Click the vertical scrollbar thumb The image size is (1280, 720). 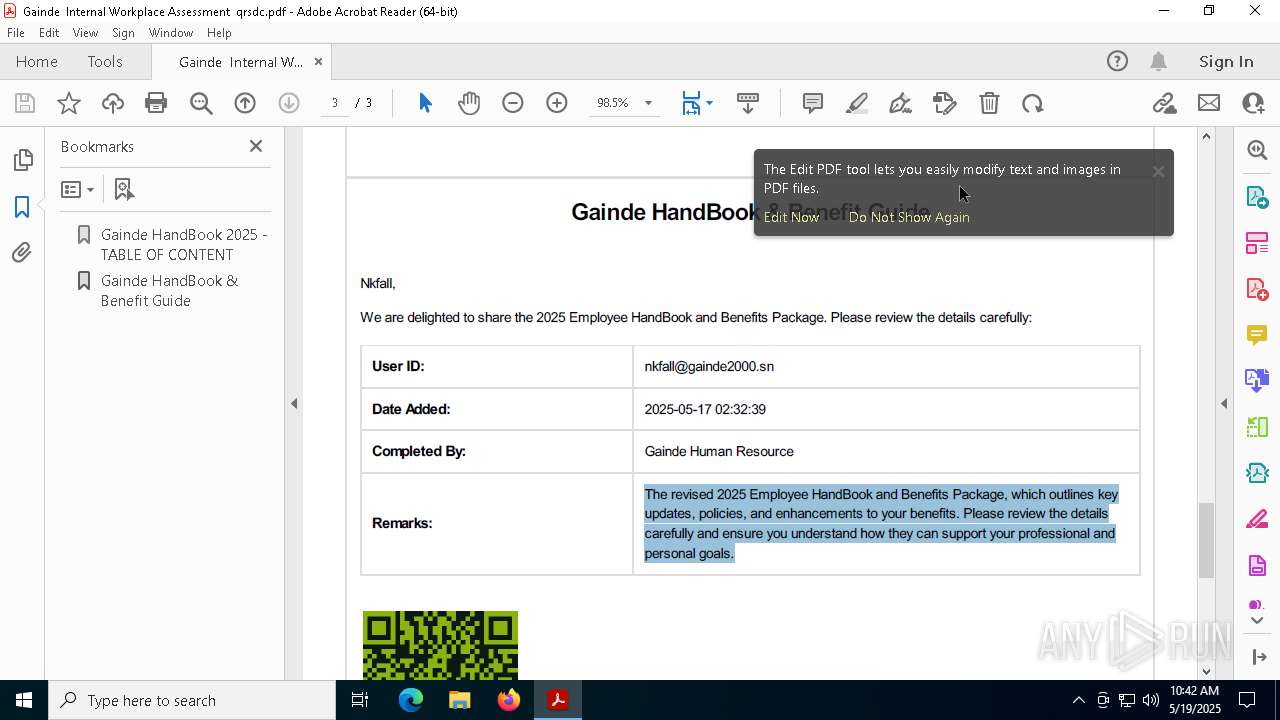point(1206,540)
